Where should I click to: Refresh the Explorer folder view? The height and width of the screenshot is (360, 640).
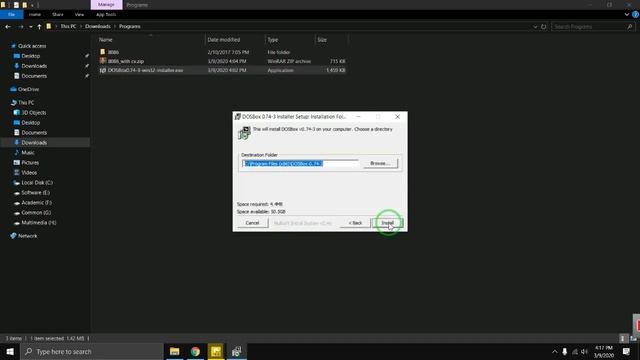(x=544, y=27)
